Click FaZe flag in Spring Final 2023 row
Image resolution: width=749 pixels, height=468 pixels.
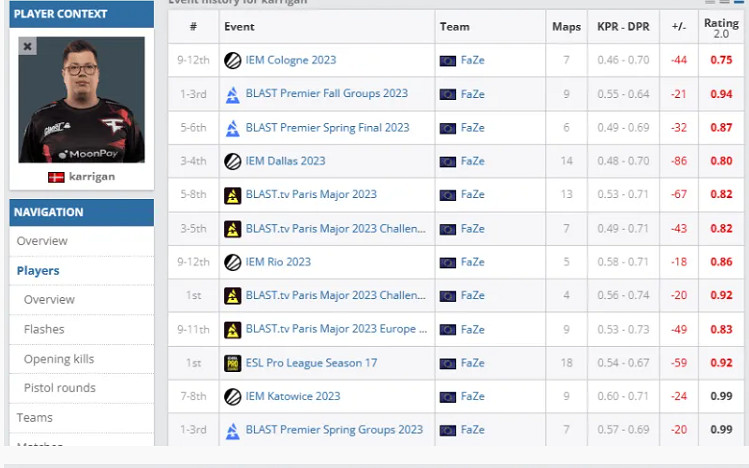[448, 128]
